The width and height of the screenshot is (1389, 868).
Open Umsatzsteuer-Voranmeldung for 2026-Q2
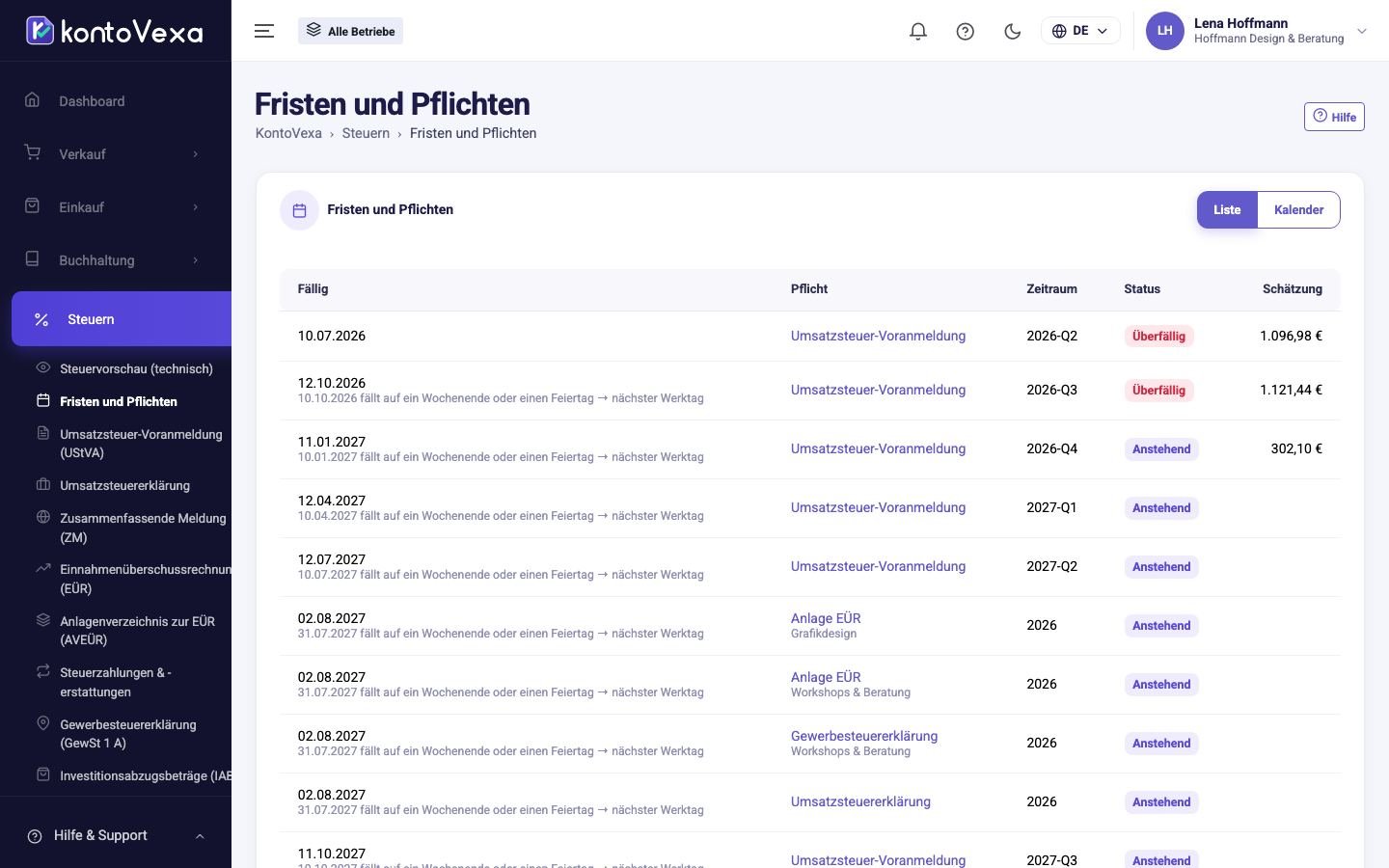point(878,336)
